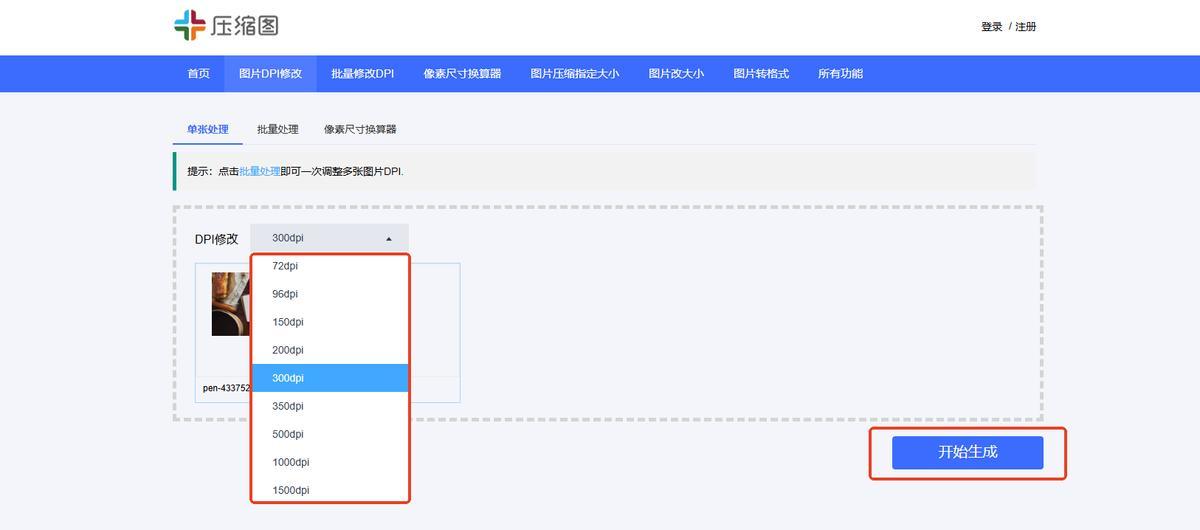Switch to the 批量处理 tab
Image resolution: width=1200 pixels, height=530 pixels.
pyautogui.click(x=277, y=129)
